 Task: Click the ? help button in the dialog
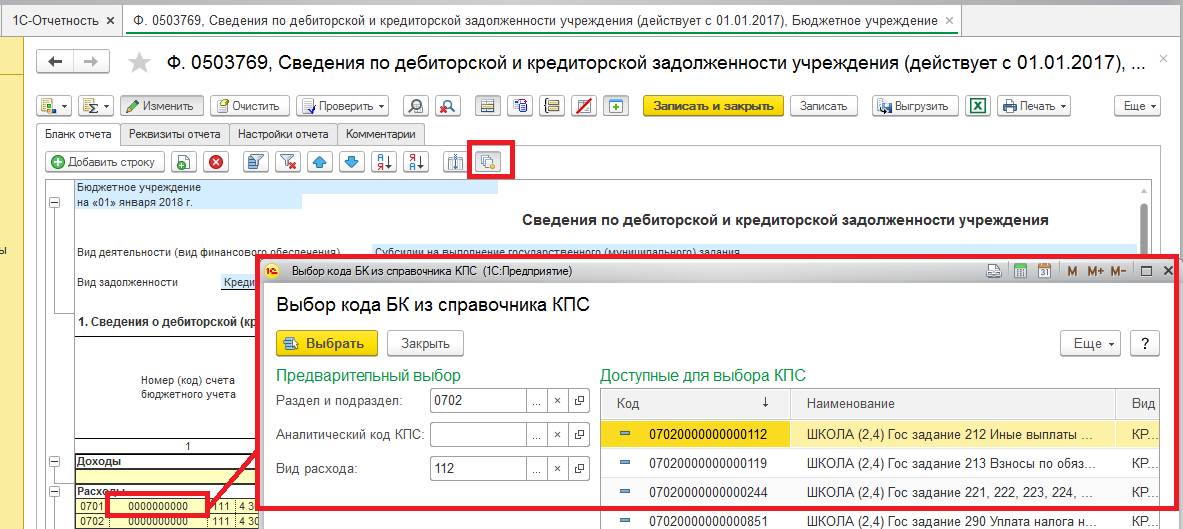click(1145, 343)
